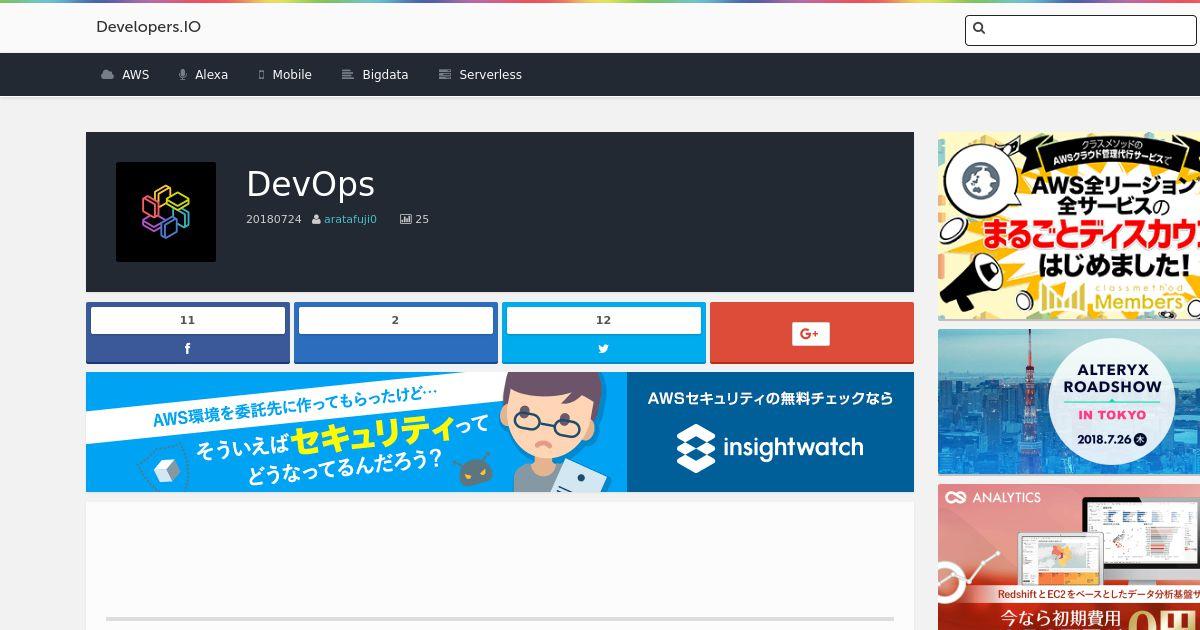Screen dimensions: 1200x630
Task: Share on Twitter via bird icon
Action: point(603,349)
